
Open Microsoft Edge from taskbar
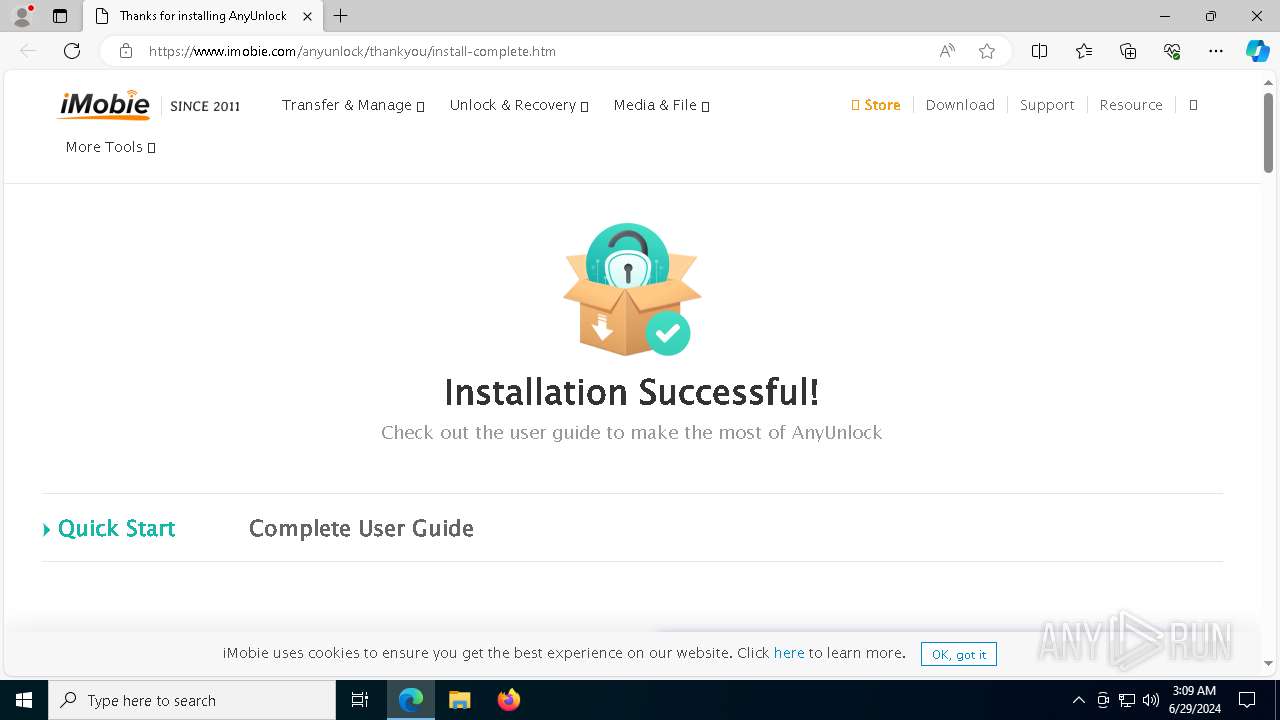[411, 700]
